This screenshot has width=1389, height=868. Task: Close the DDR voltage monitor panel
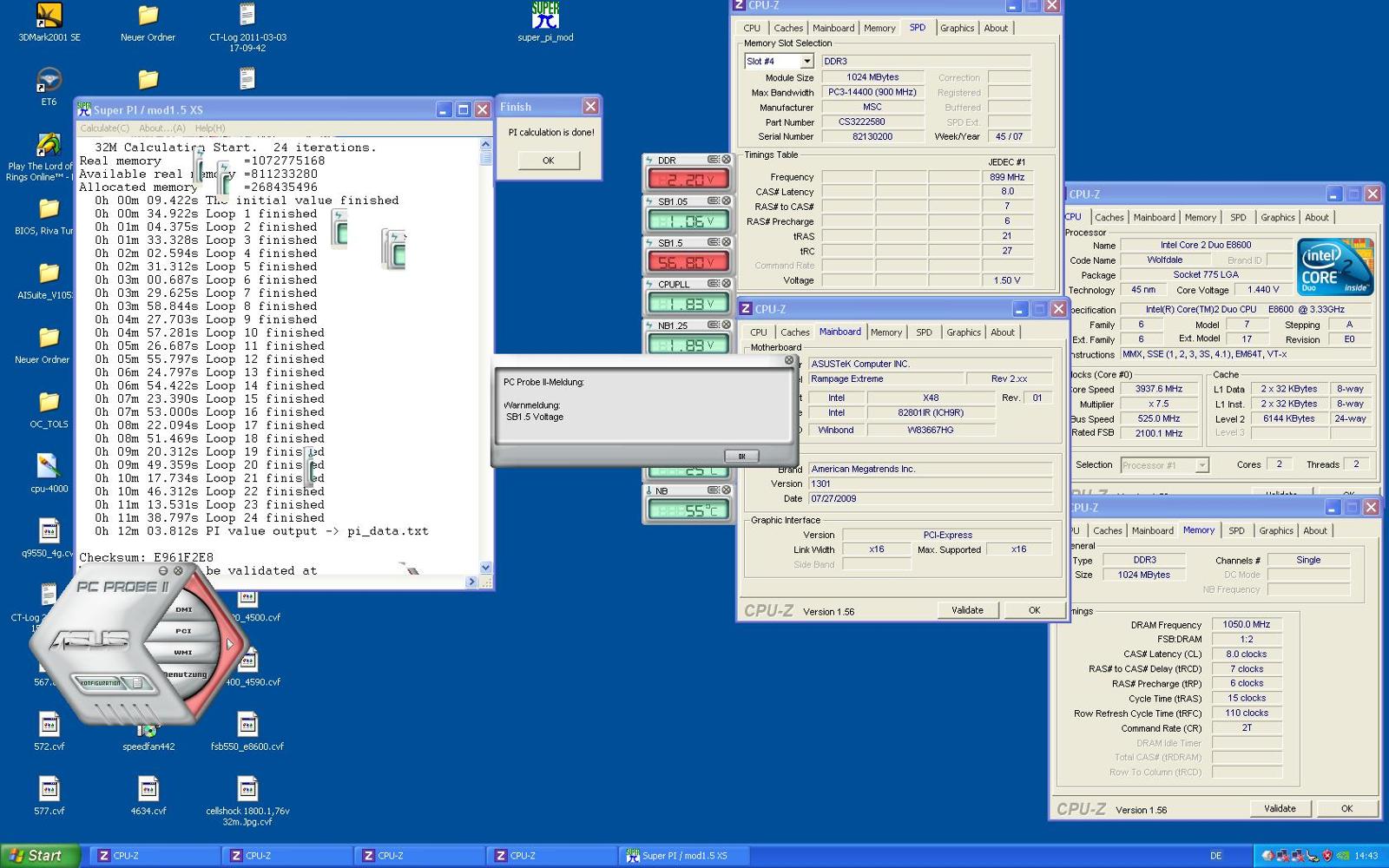pos(727,160)
